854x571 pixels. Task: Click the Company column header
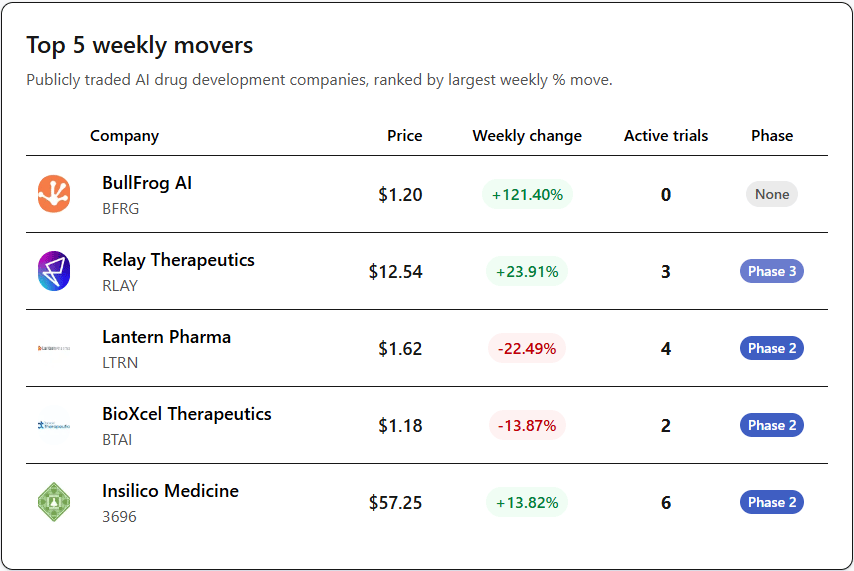124,136
